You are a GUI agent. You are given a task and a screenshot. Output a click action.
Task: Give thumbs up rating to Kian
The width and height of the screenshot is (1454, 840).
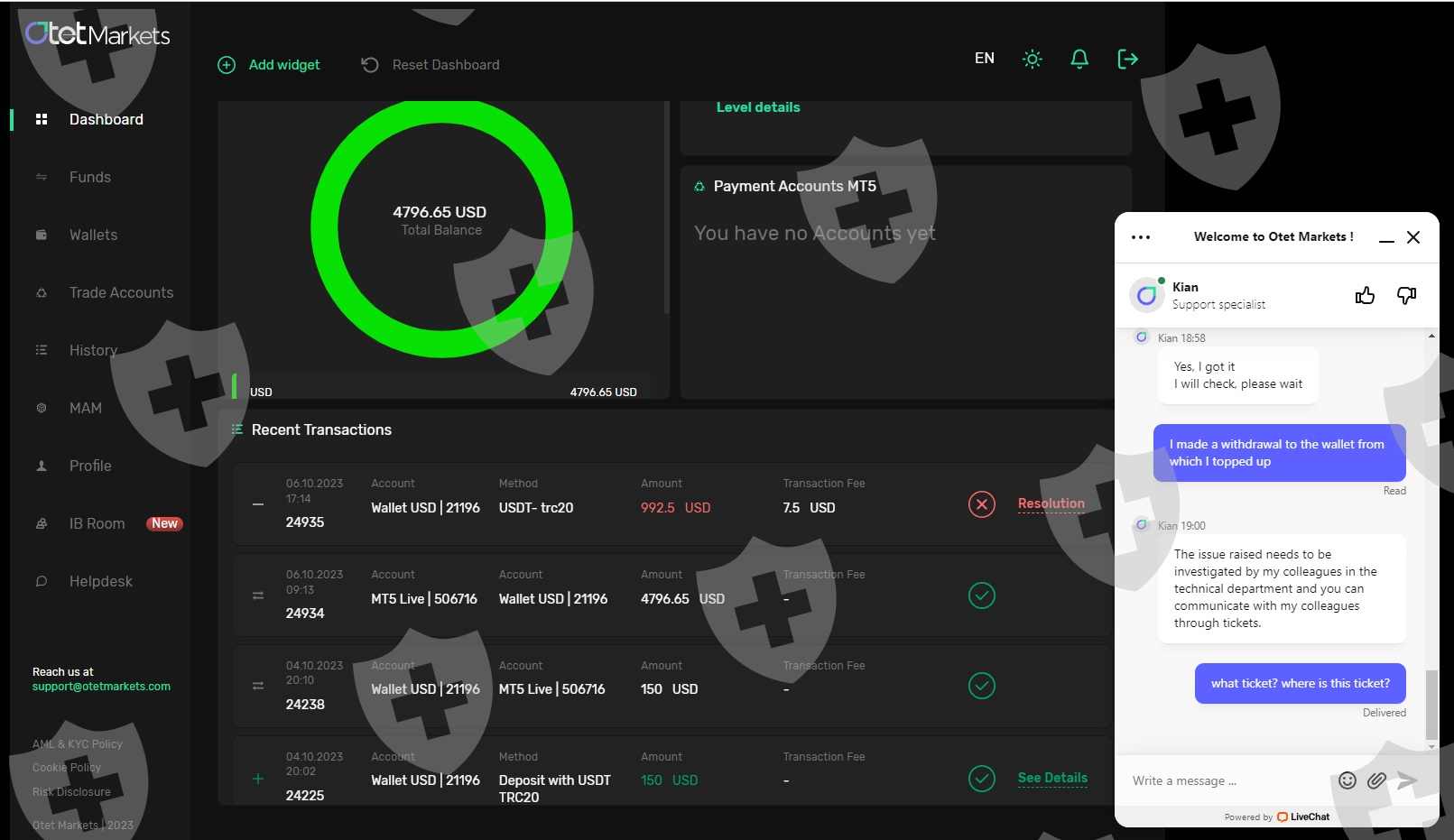pos(1364,295)
